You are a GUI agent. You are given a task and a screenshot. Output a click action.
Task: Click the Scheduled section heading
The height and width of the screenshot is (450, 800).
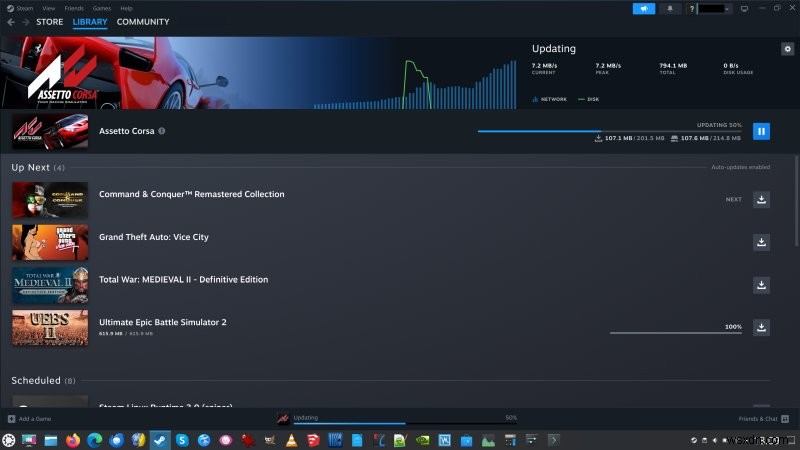pyautogui.click(x=43, y=381)
